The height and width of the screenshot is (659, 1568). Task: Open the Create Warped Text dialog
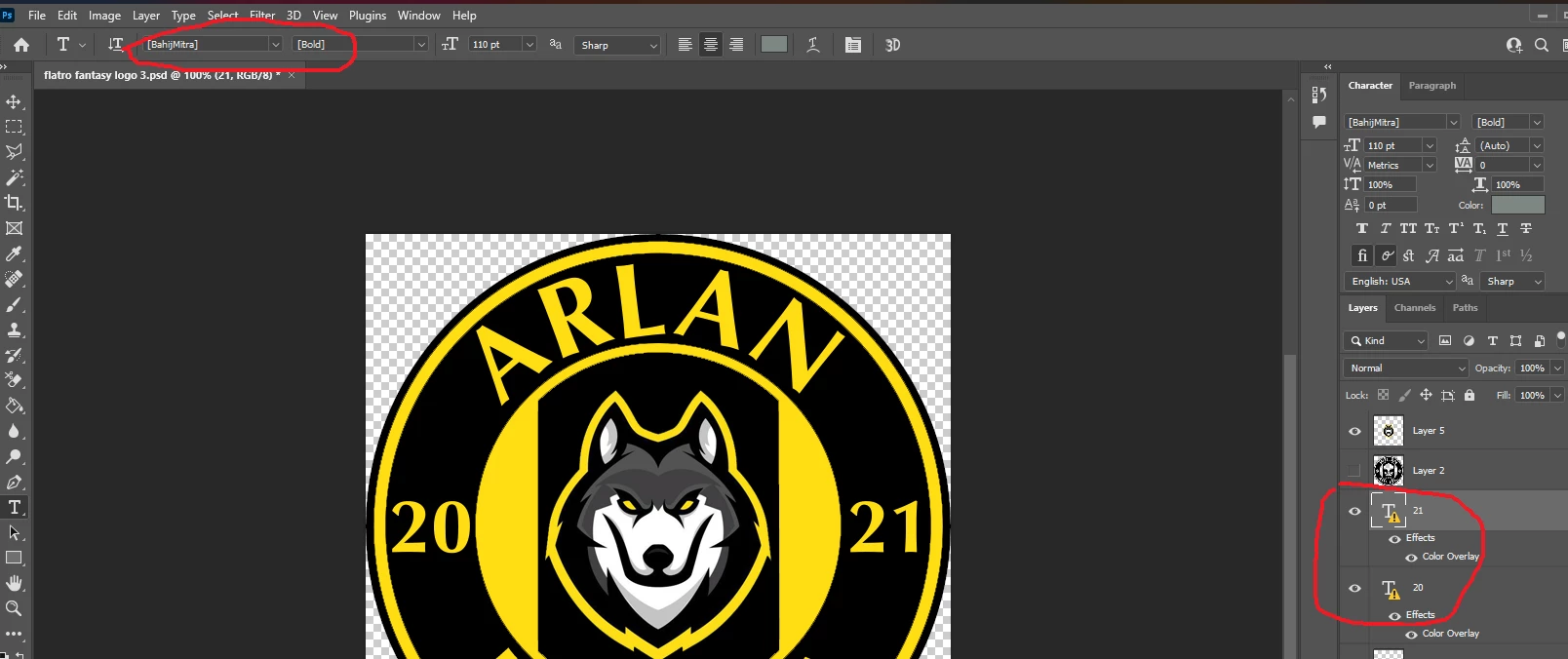click(x=812, y=44)
